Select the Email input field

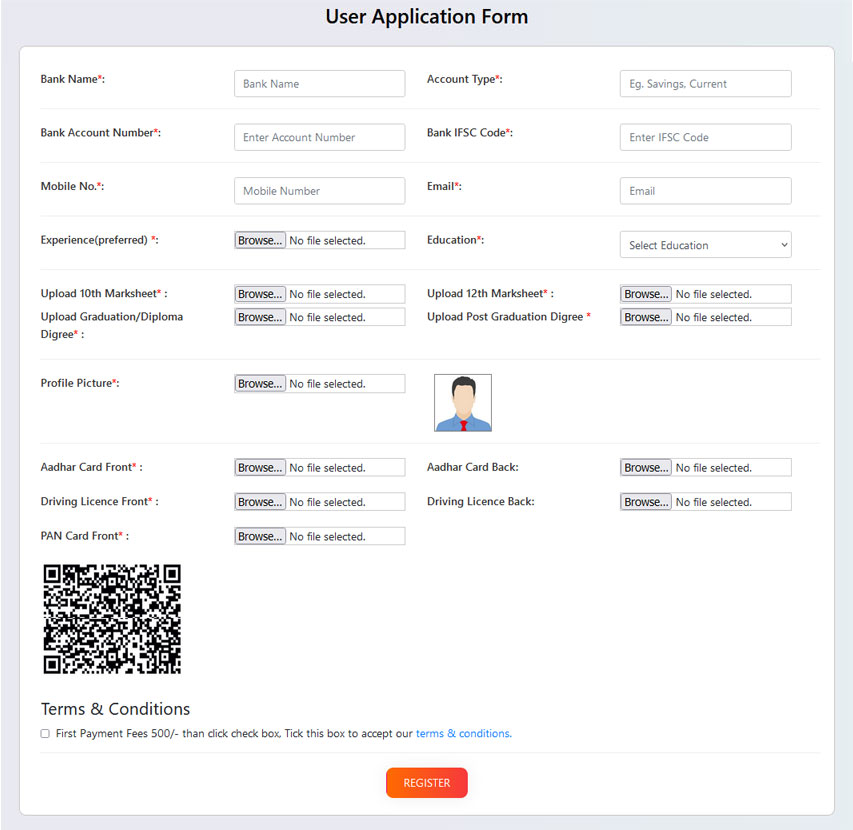coord(705,191)
